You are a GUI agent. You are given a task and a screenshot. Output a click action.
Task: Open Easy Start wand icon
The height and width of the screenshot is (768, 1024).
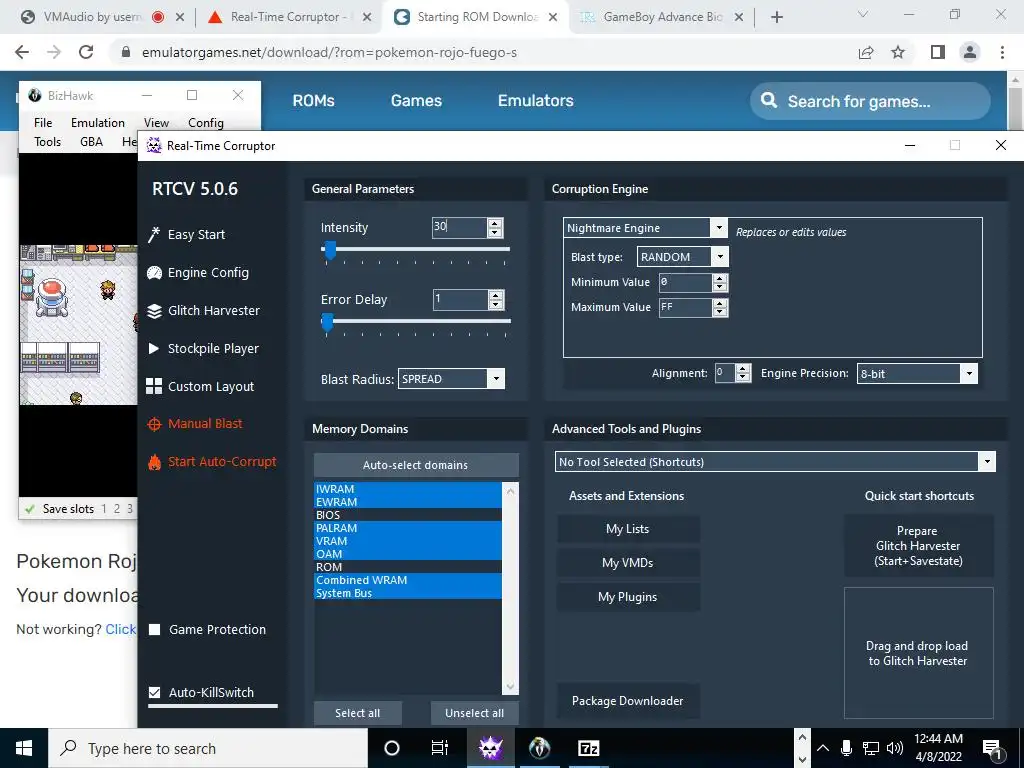154,234
